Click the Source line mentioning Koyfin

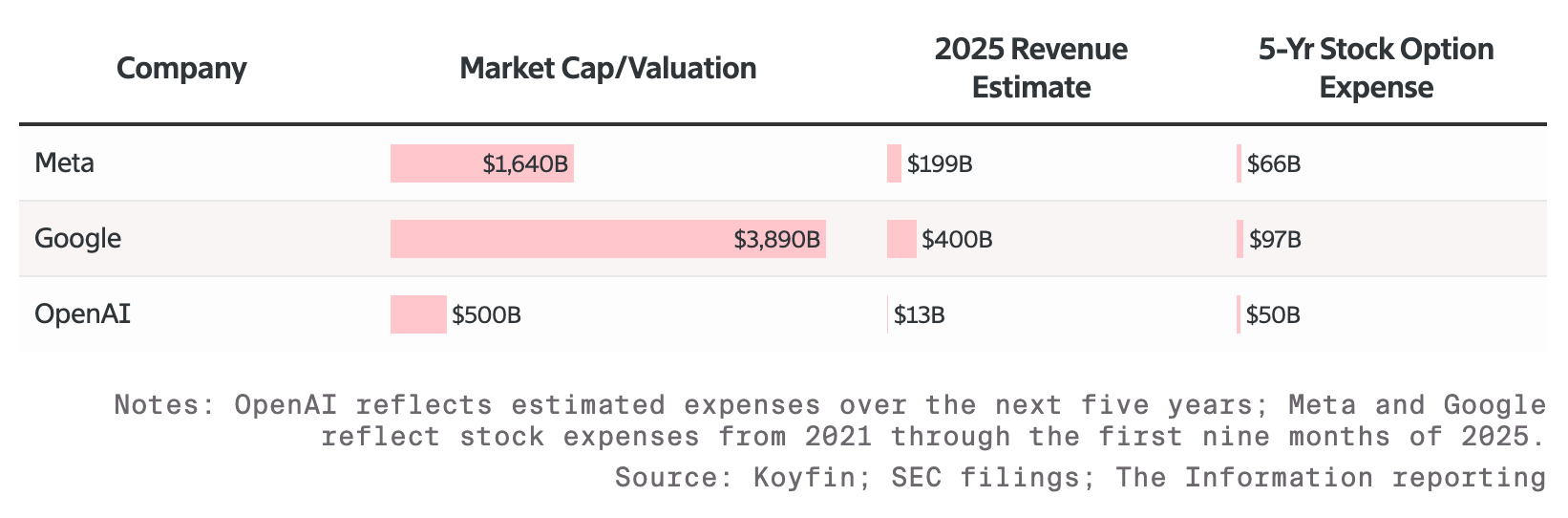pyautogui.click(x=1080, y=477)
